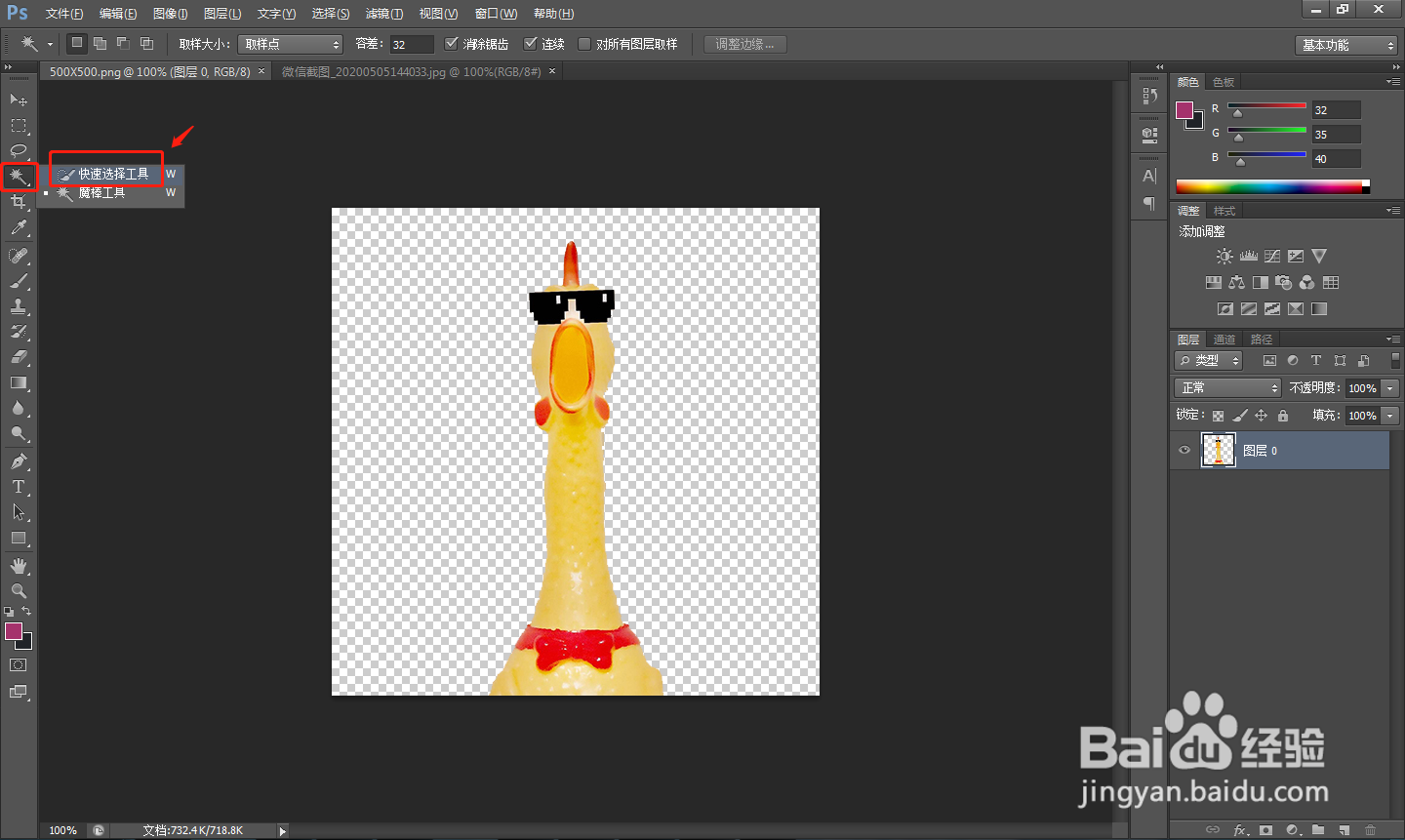This screenshot has height=840, width=1405.
Task: Select the Pen tool
Action: point(18,461)
